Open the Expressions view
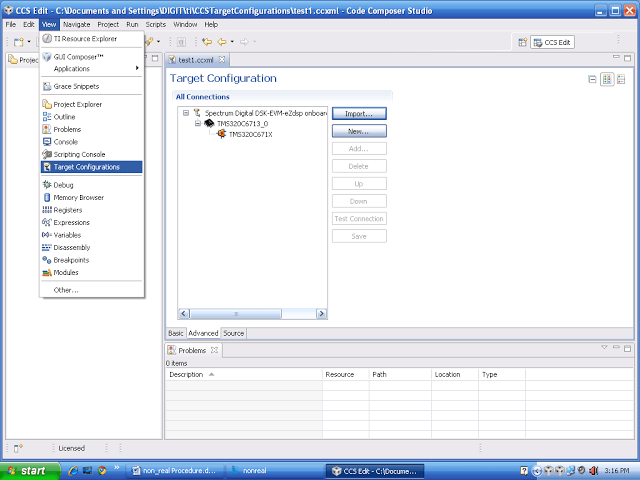Screen dimensions: 640x480 (x=91, y=222)
